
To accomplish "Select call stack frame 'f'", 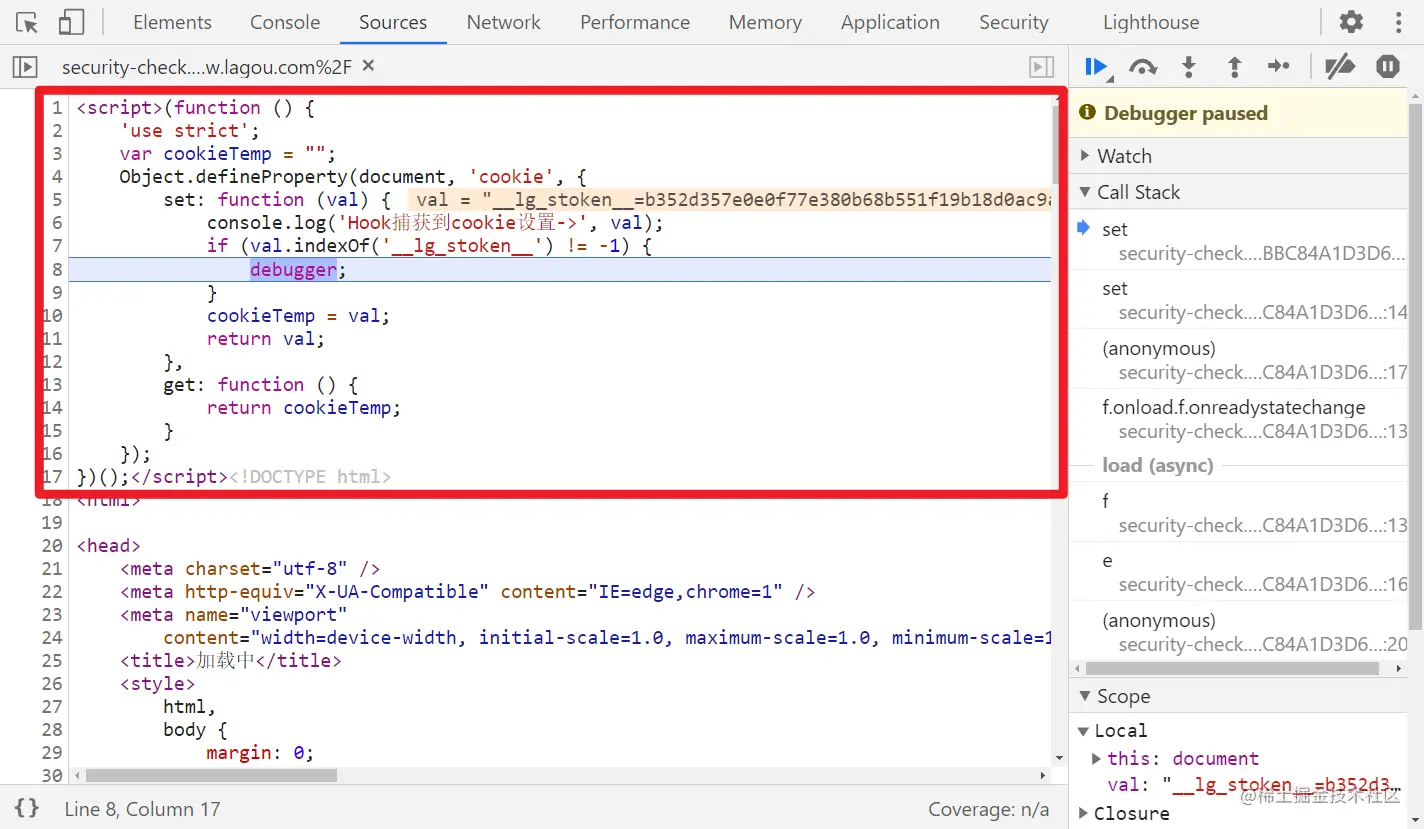I will coord(1240,512).
